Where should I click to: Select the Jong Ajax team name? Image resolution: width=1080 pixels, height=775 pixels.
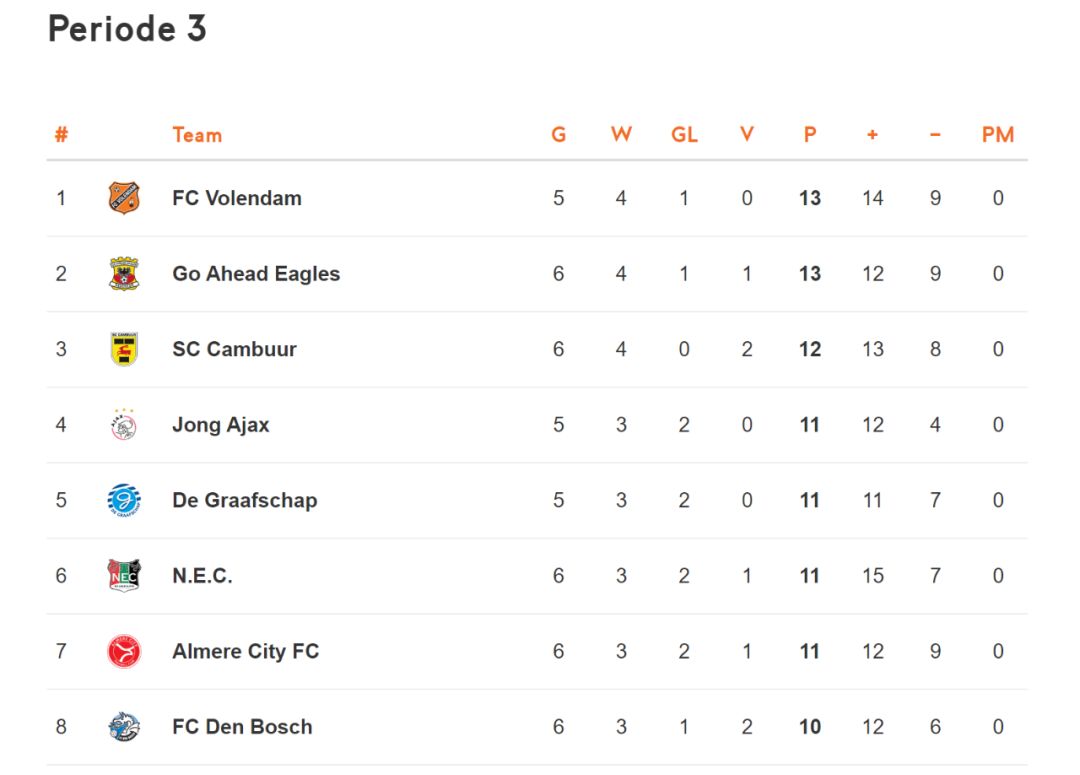221,425
